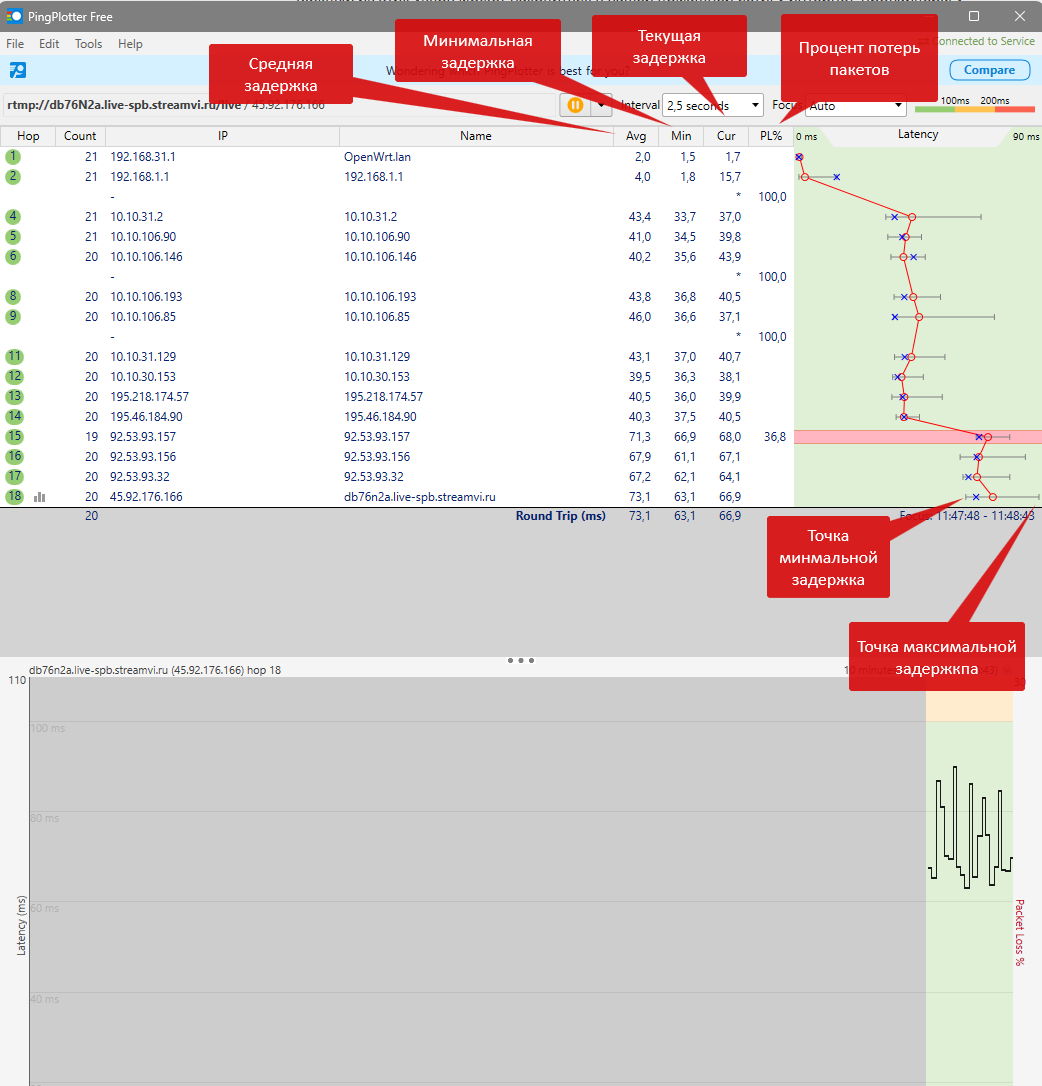1042x1086 pixels.
Task: Click the bar chart icon on hop 18
Action: point(39,497)
